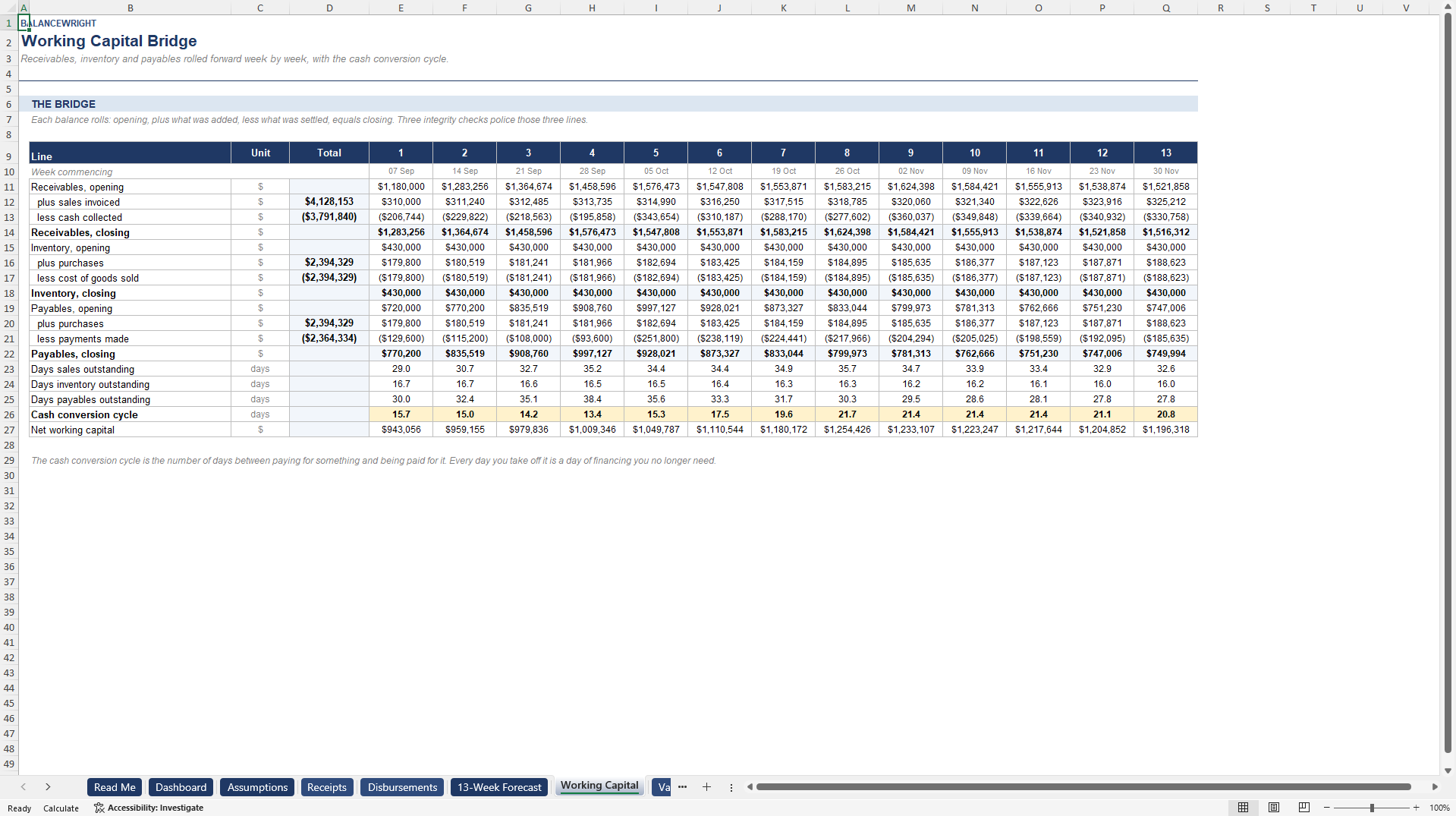The image size is (1456, 816).
Task: Click the Working Capital Bridge title cell
Action: (x=109, y=41)
